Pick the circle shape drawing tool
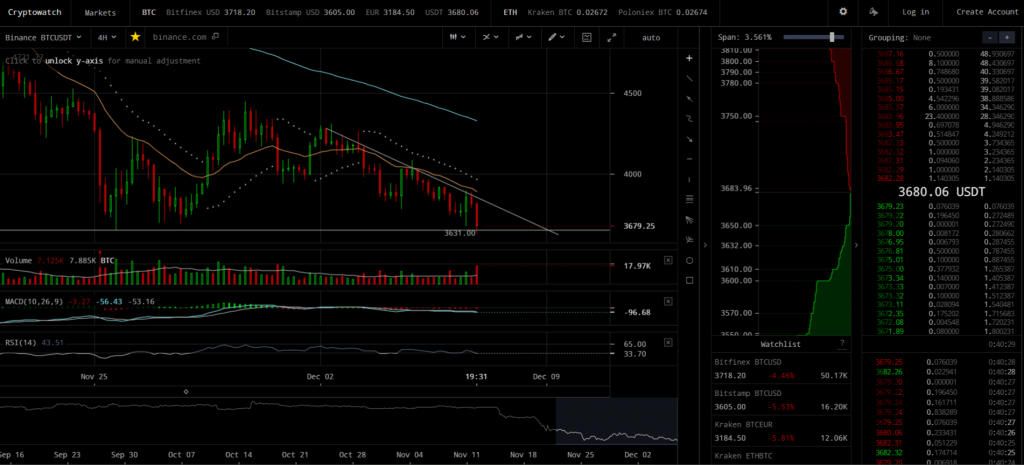 [x=689, y=260]
